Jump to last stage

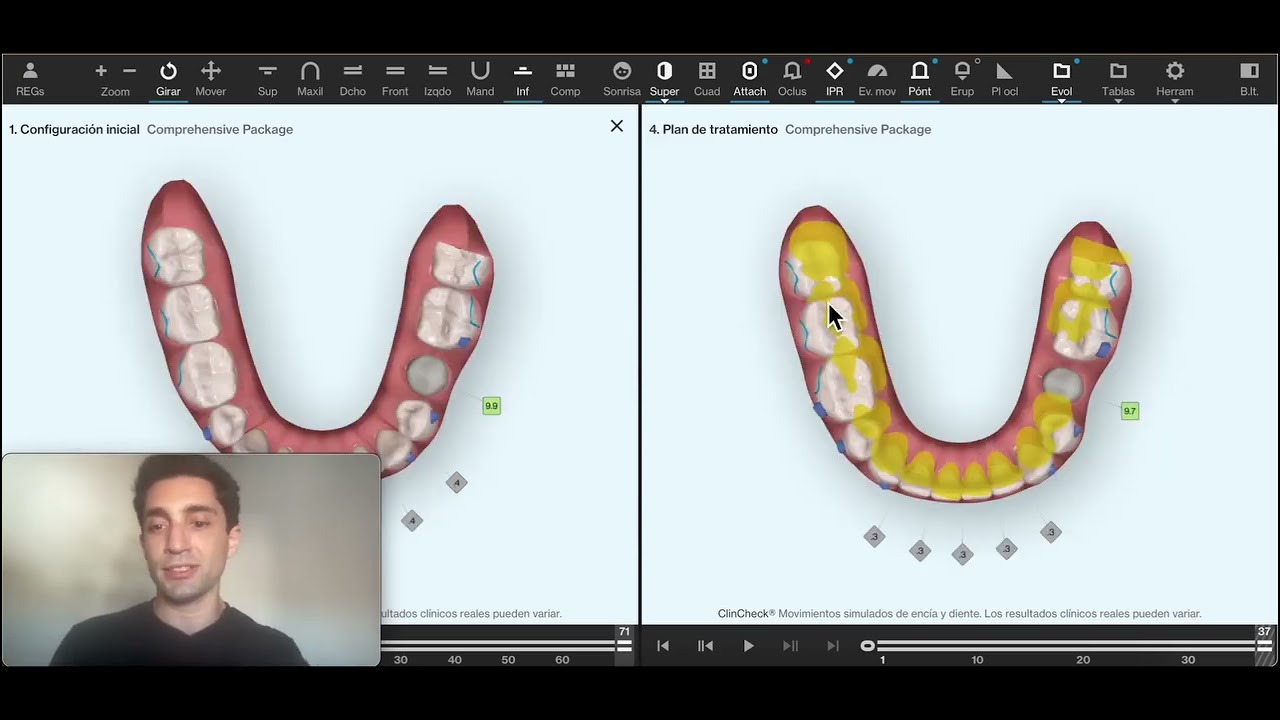coord(833,646)
